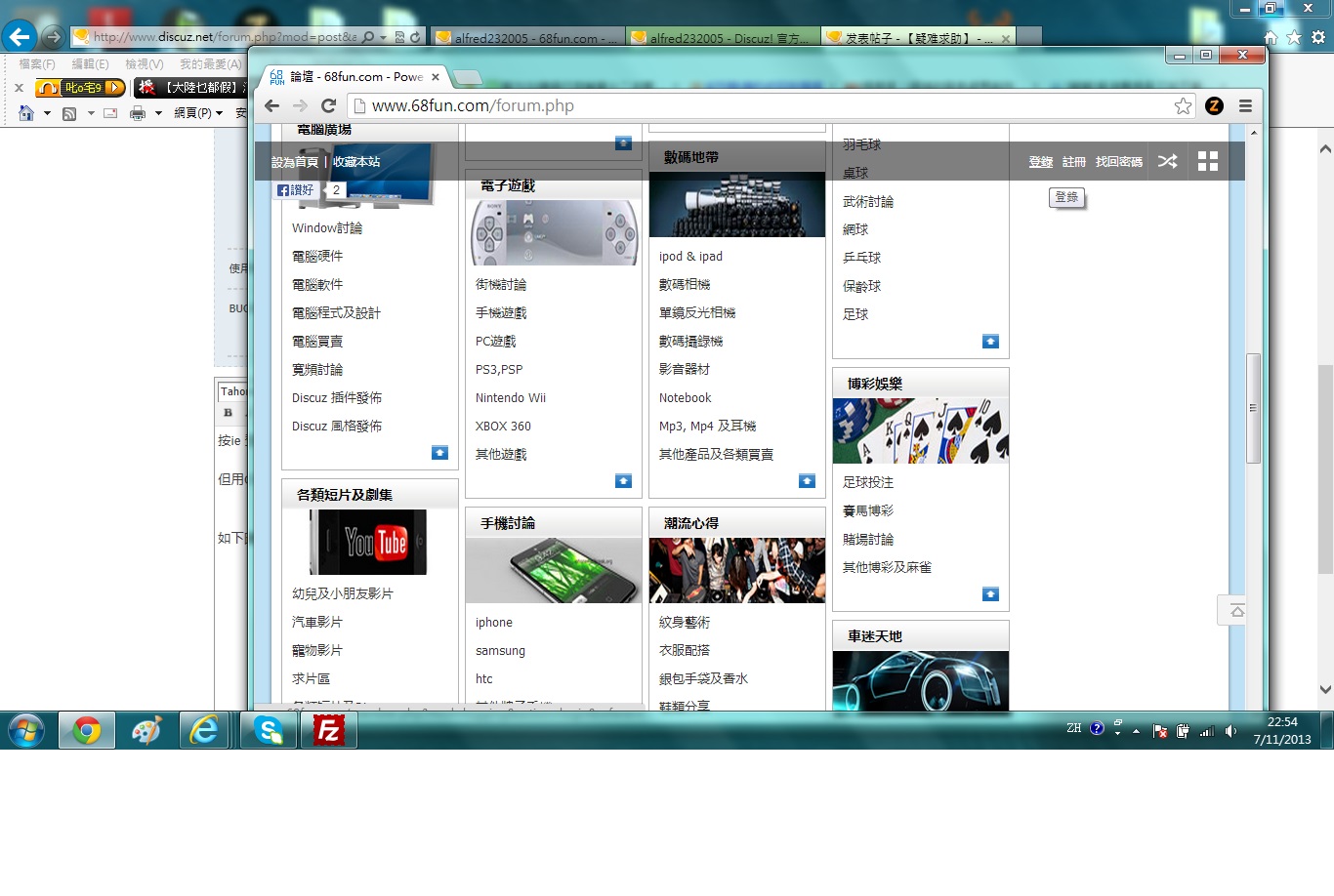Open the four-square grid icon in the site header
Screen dimensions: 1334x896
click(x=1208, y=161)
